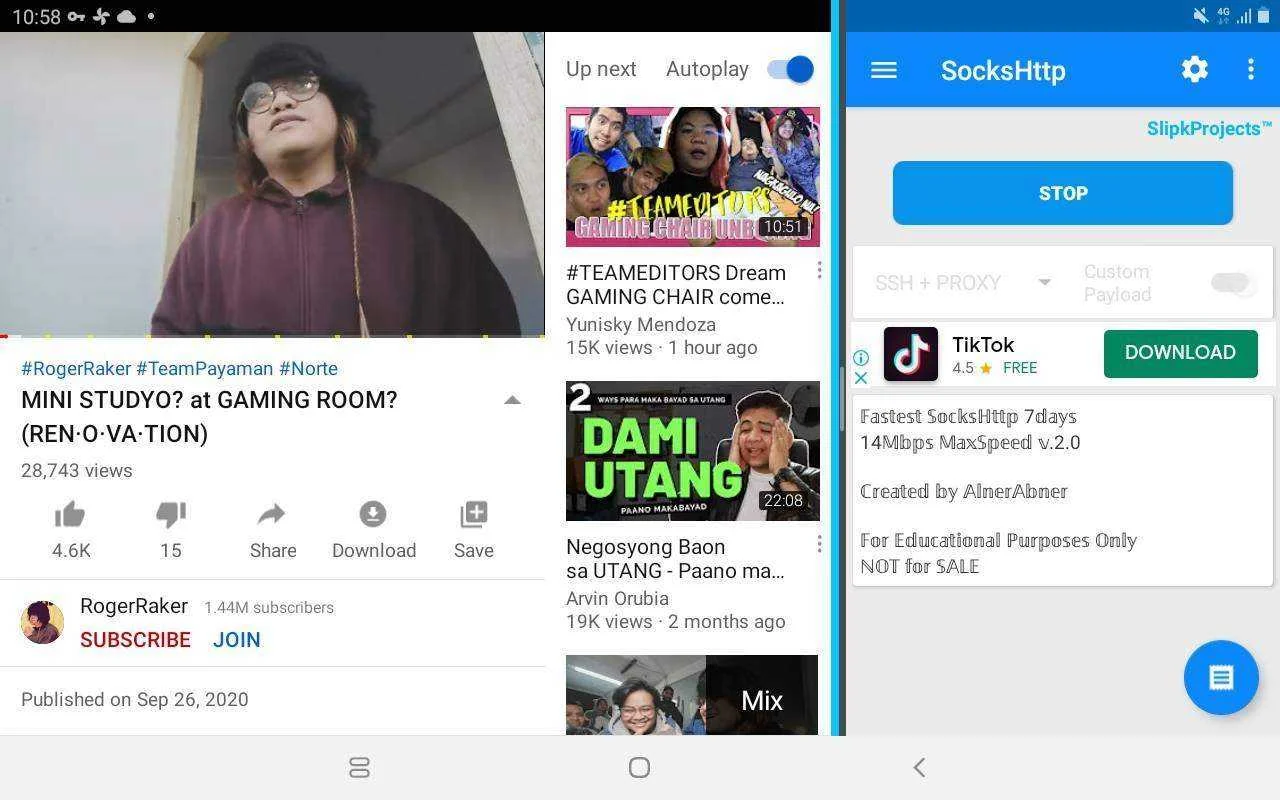Image resolution: width=1280 pixels, height=800 pixels.
Task: Tap the For Educational Purposes Only text
Action: coord(998,540)
